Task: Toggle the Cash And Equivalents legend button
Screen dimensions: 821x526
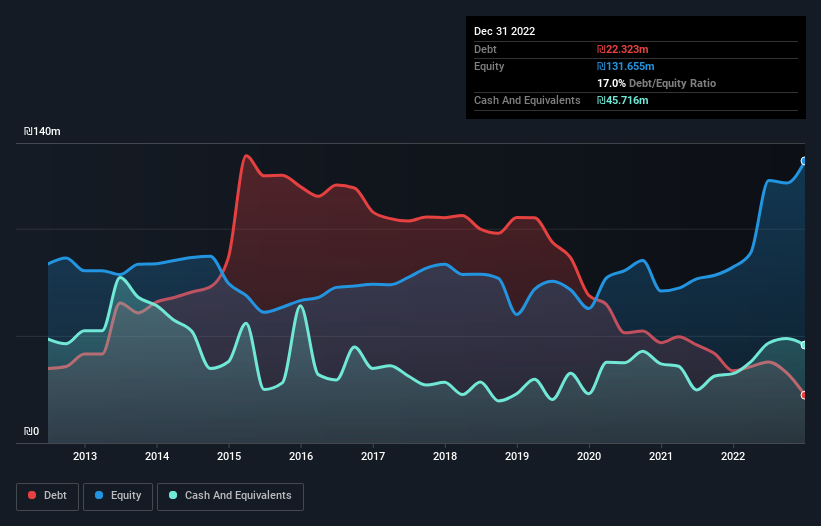Action: (230, 496)
